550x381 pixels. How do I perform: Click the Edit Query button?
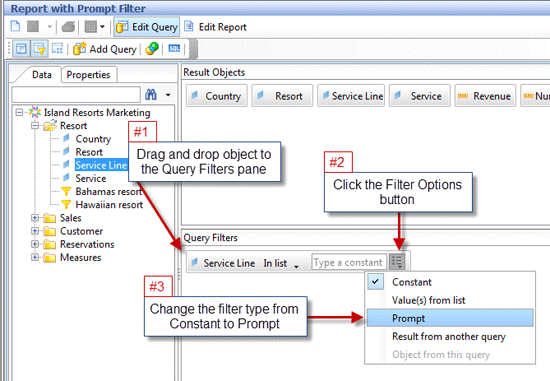[x=147, y=27]
